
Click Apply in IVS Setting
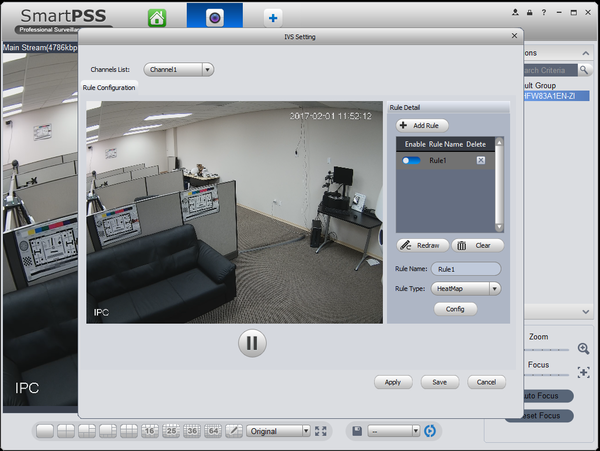coord(393,382)
